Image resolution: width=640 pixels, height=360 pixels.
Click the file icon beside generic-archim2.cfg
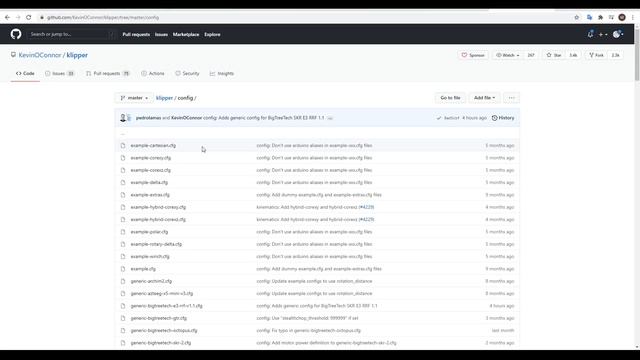(x=123, y=281)
